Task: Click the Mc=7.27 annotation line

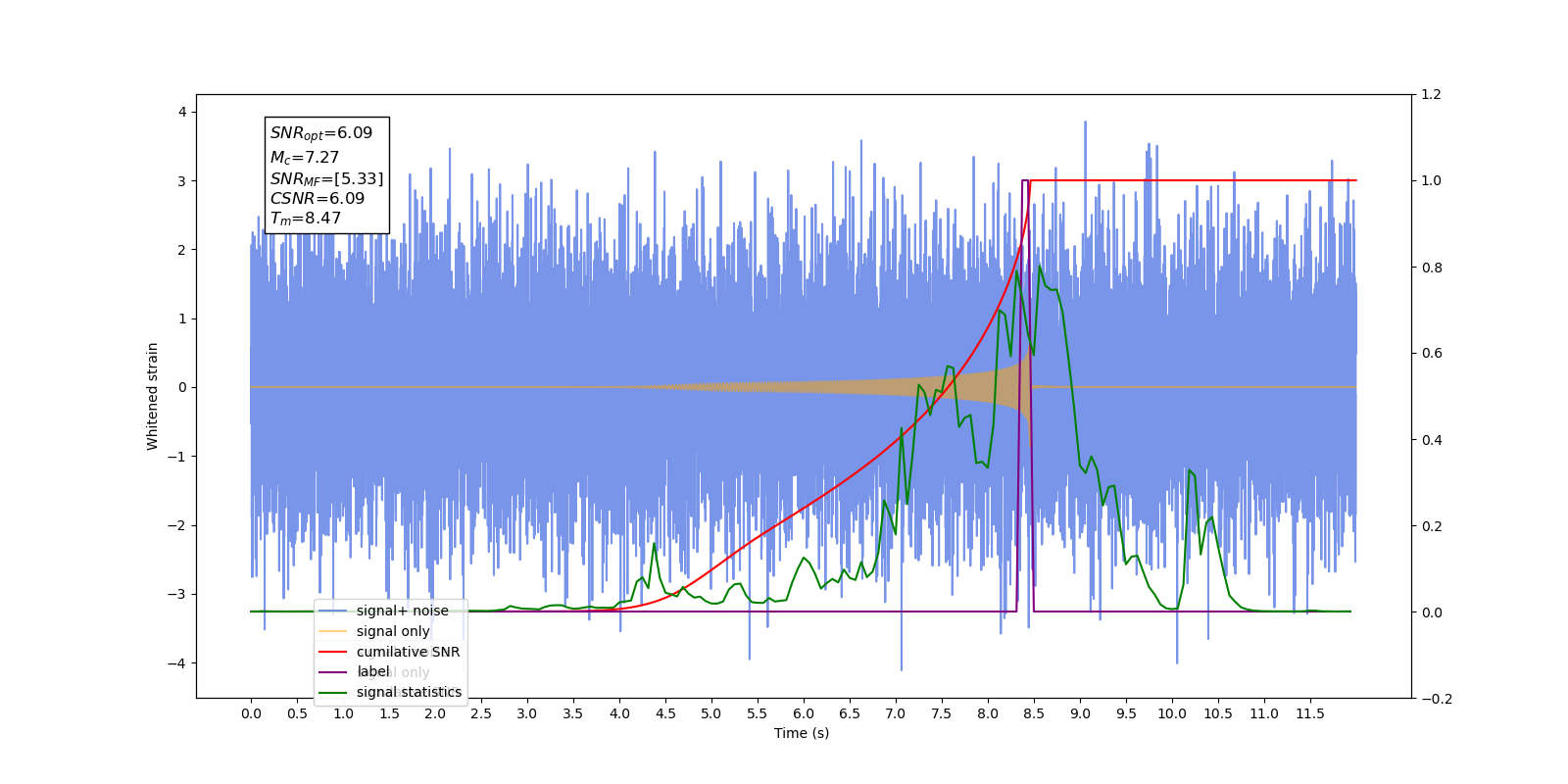Action: click(305, 157)
